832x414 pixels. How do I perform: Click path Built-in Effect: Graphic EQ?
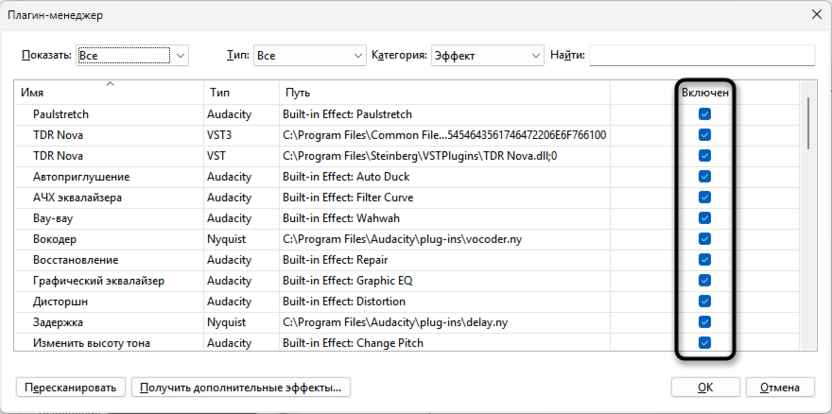pos(347,281)
